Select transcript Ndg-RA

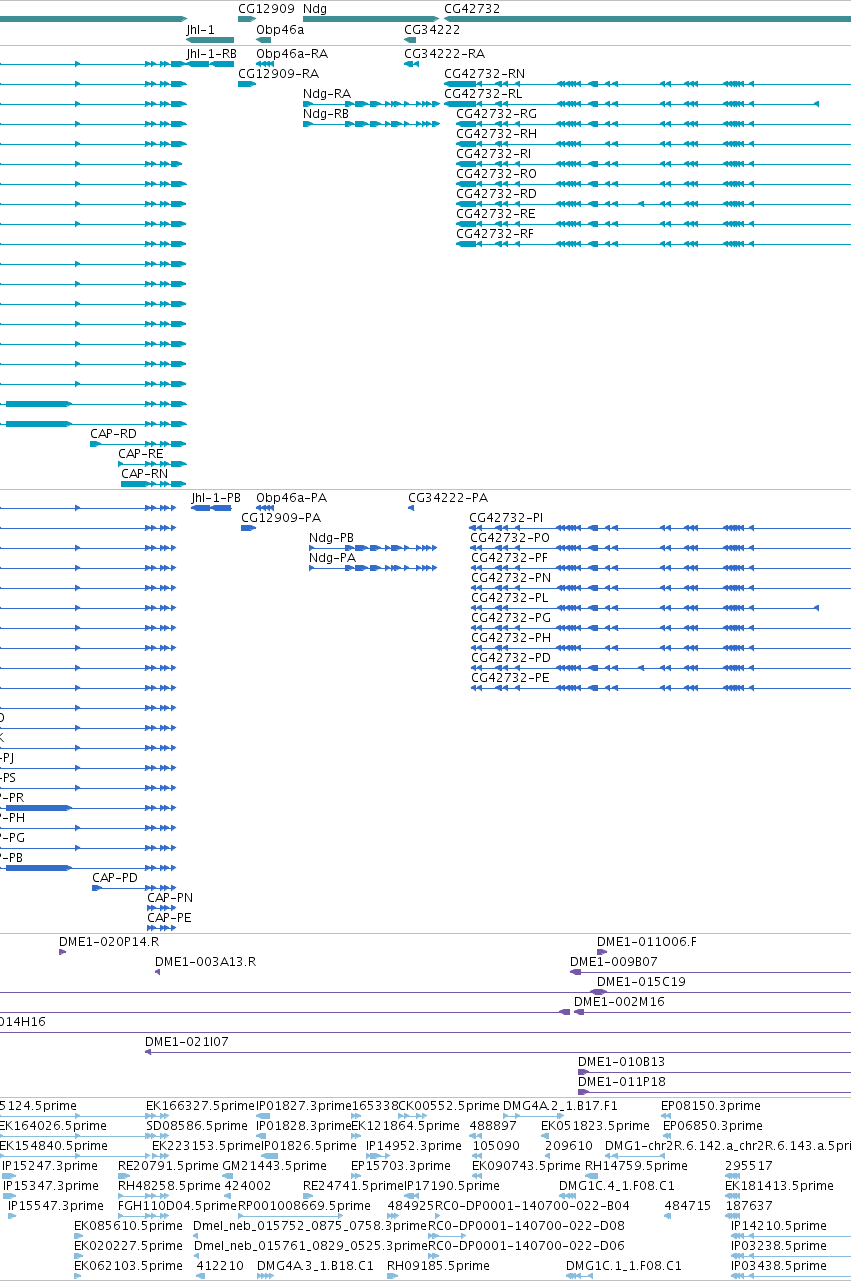327,94
